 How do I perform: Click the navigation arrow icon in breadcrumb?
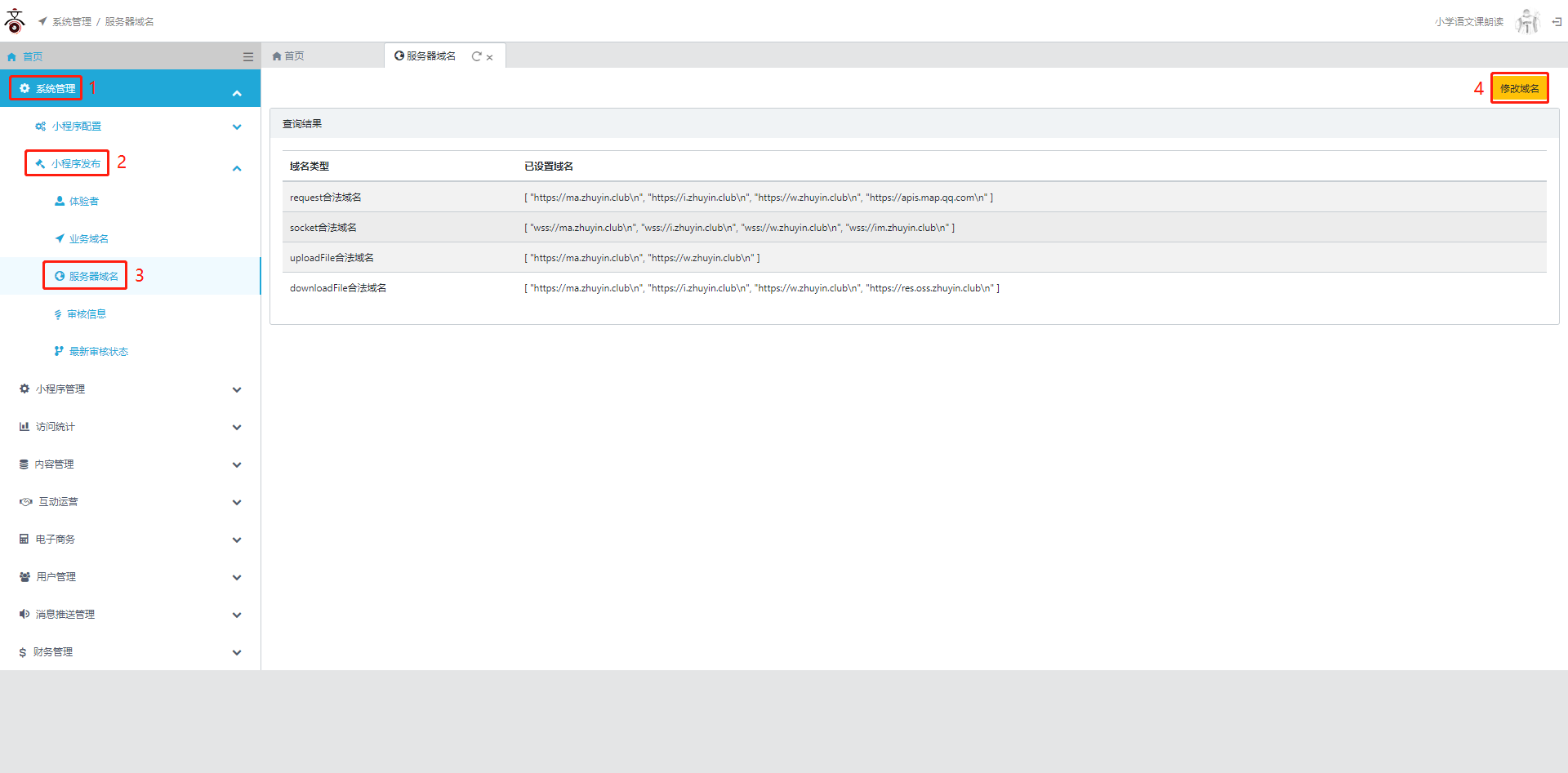(42, 21)
